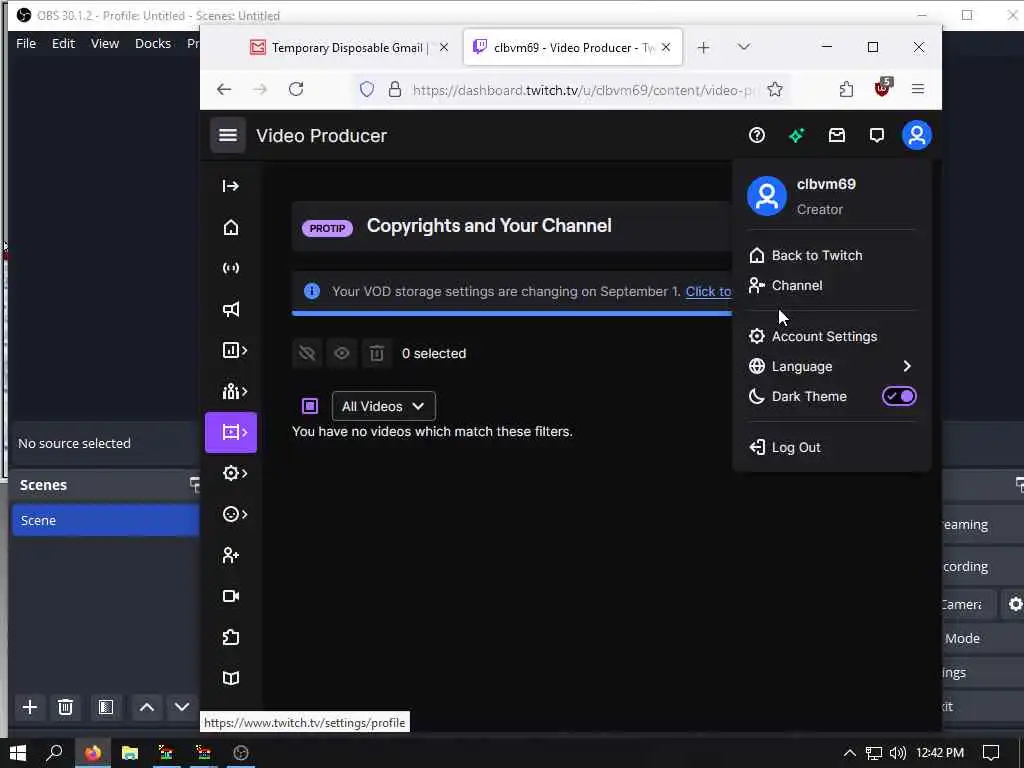Go back in the browser
This screenshot has width=1024, height=768.
click(x=224, y=89)
